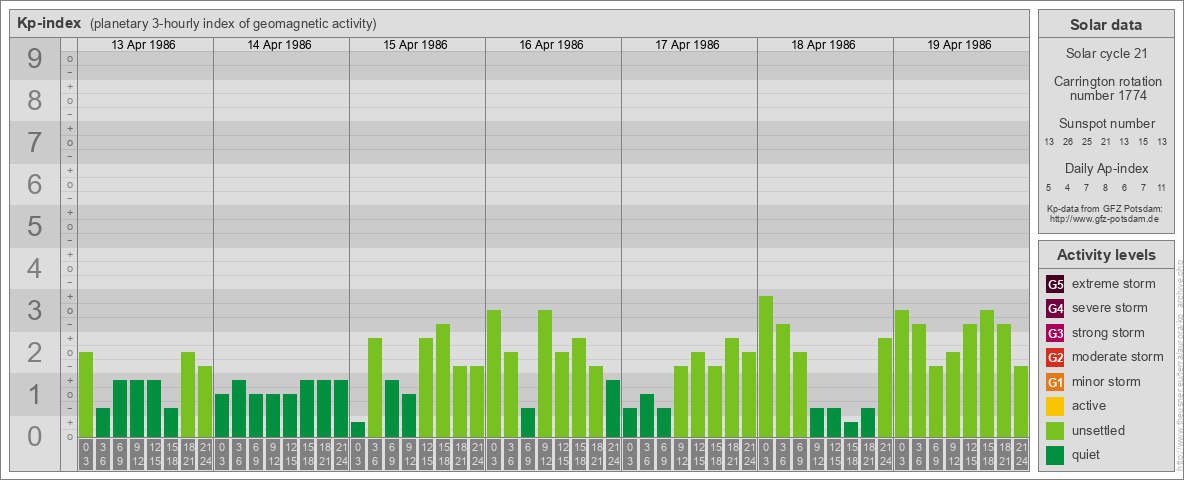This screenshot has height=480, width=1184.
Task: Click the 14 Apr 3-6 hours bar
Action: point(239,408)
